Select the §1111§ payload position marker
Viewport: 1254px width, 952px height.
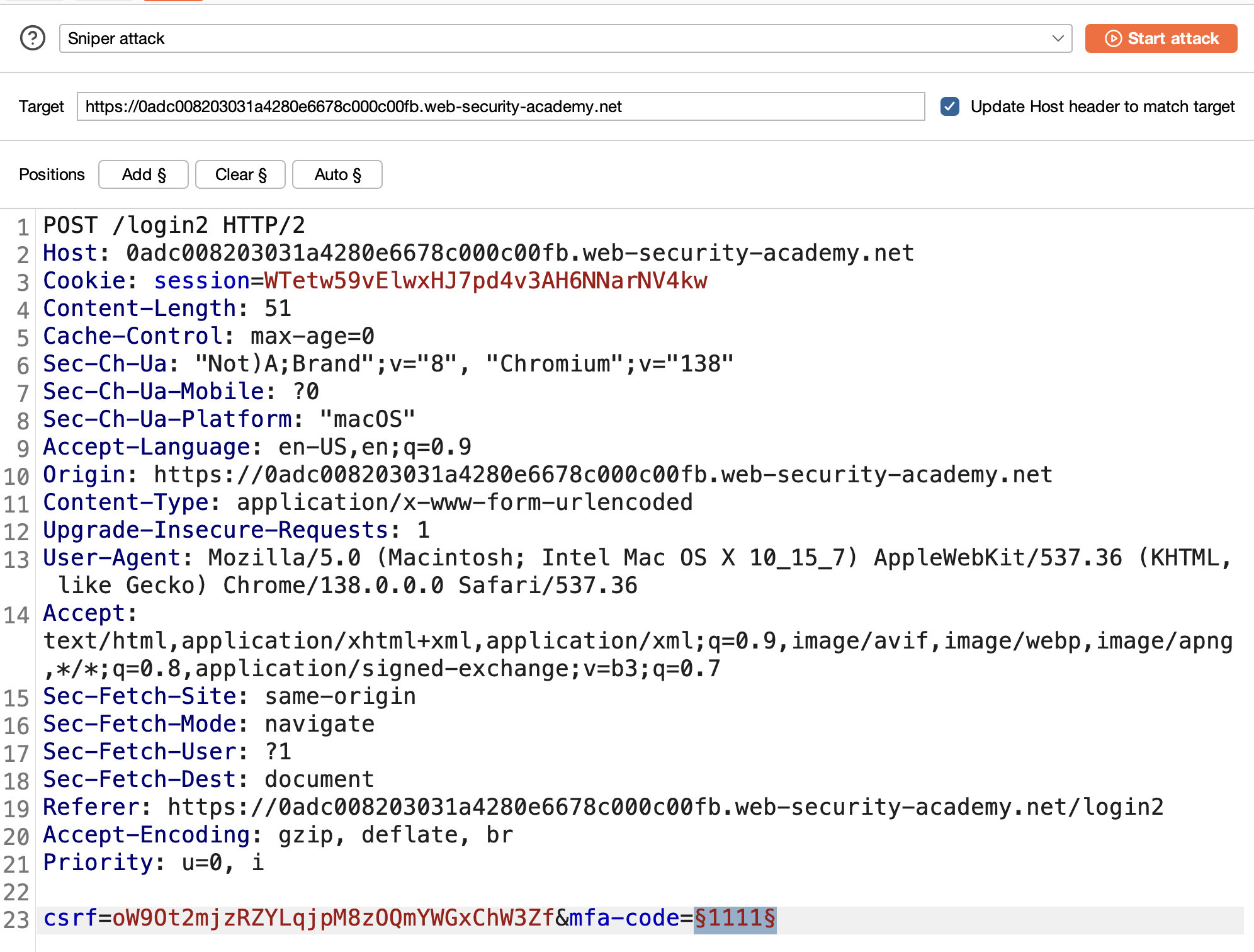click(735, 918)
